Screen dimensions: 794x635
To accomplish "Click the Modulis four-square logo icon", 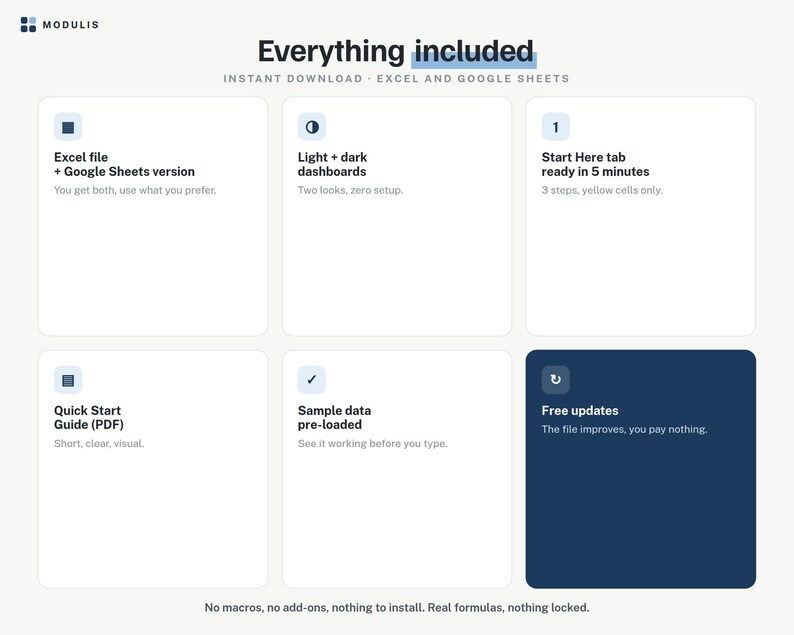I will 28,24.
